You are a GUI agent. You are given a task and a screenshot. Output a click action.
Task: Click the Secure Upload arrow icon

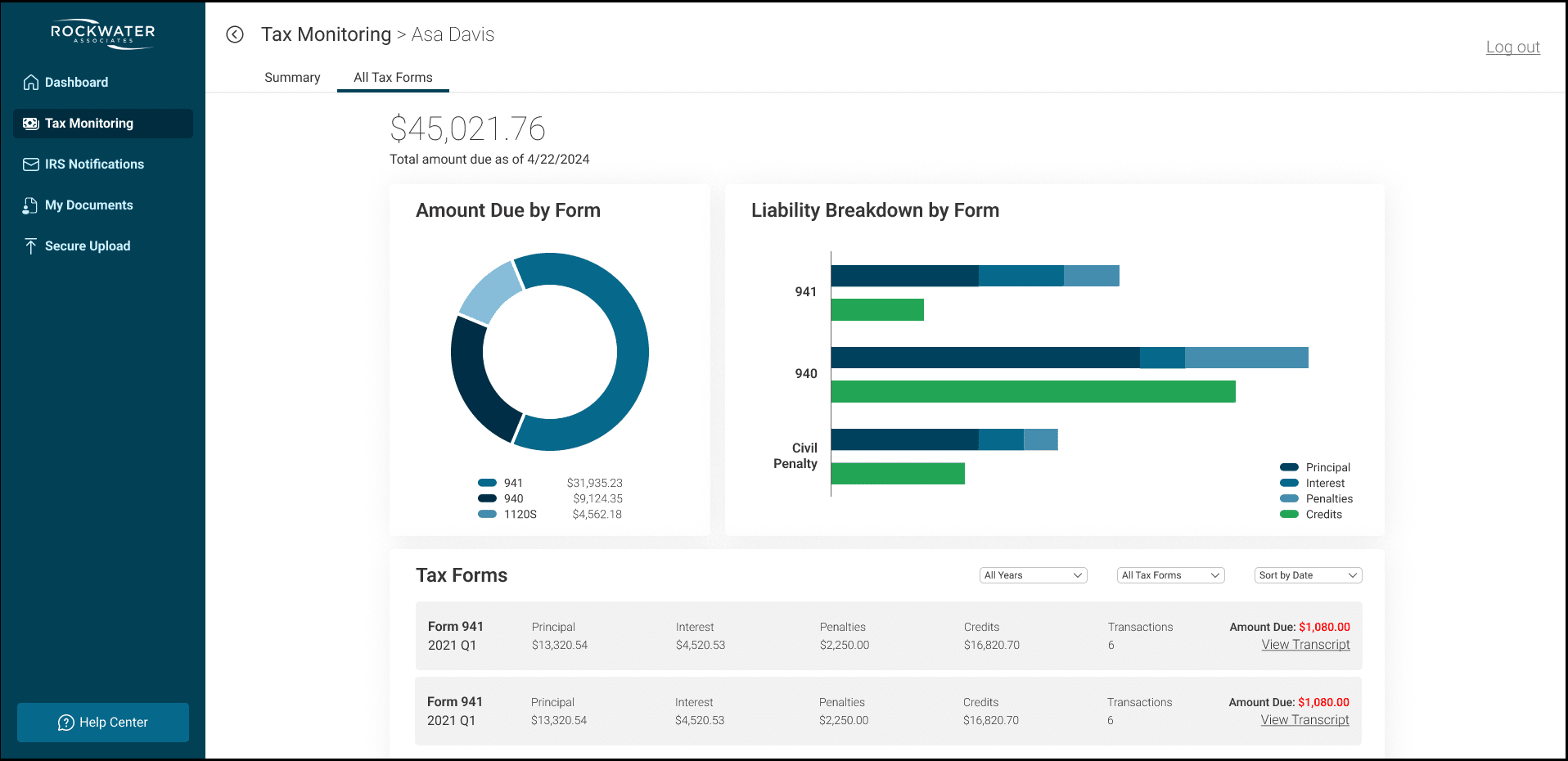(31, 246)
